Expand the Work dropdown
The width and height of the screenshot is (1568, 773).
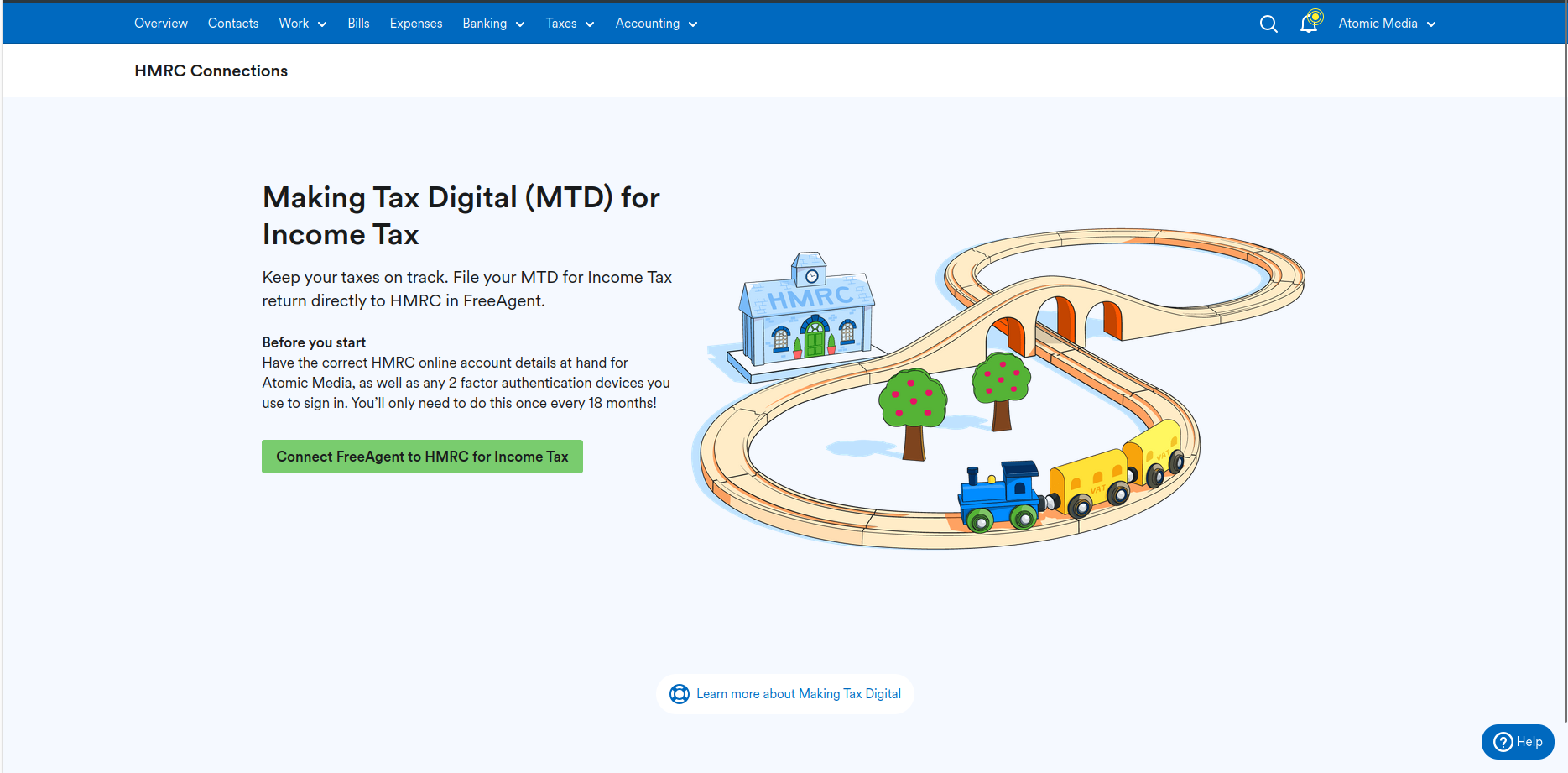tap(302, 24)
